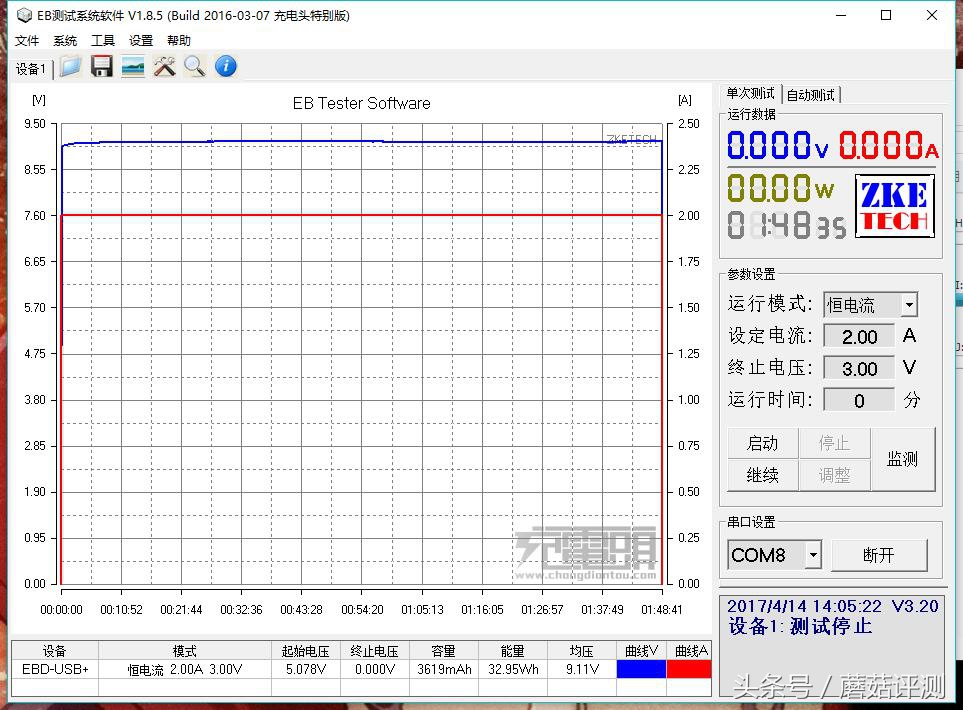Click the 监测 monitor button
963x710 pixels.
pyautogui.click(x=903, y=459)
